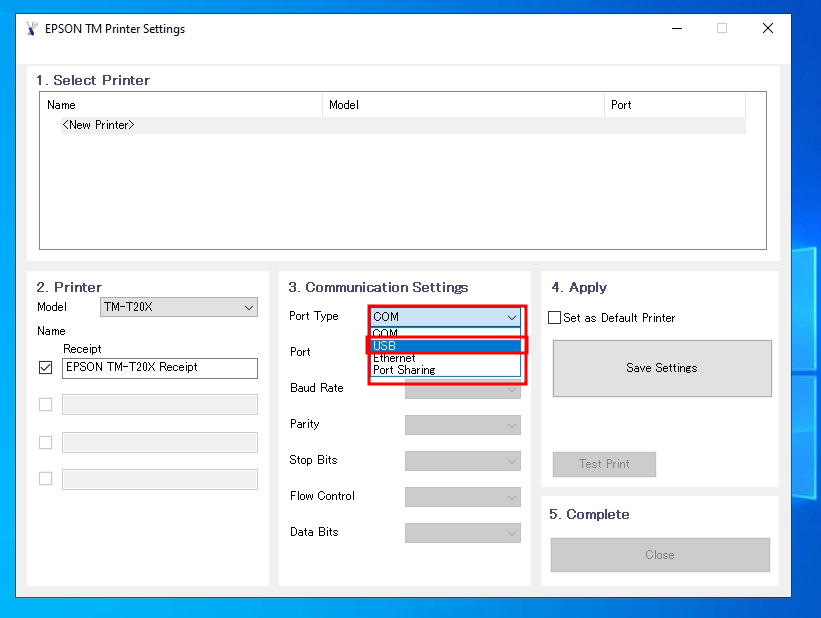Maximize the printer settings window
Screen dimensions: 821x618
click(x=722, y=29)
